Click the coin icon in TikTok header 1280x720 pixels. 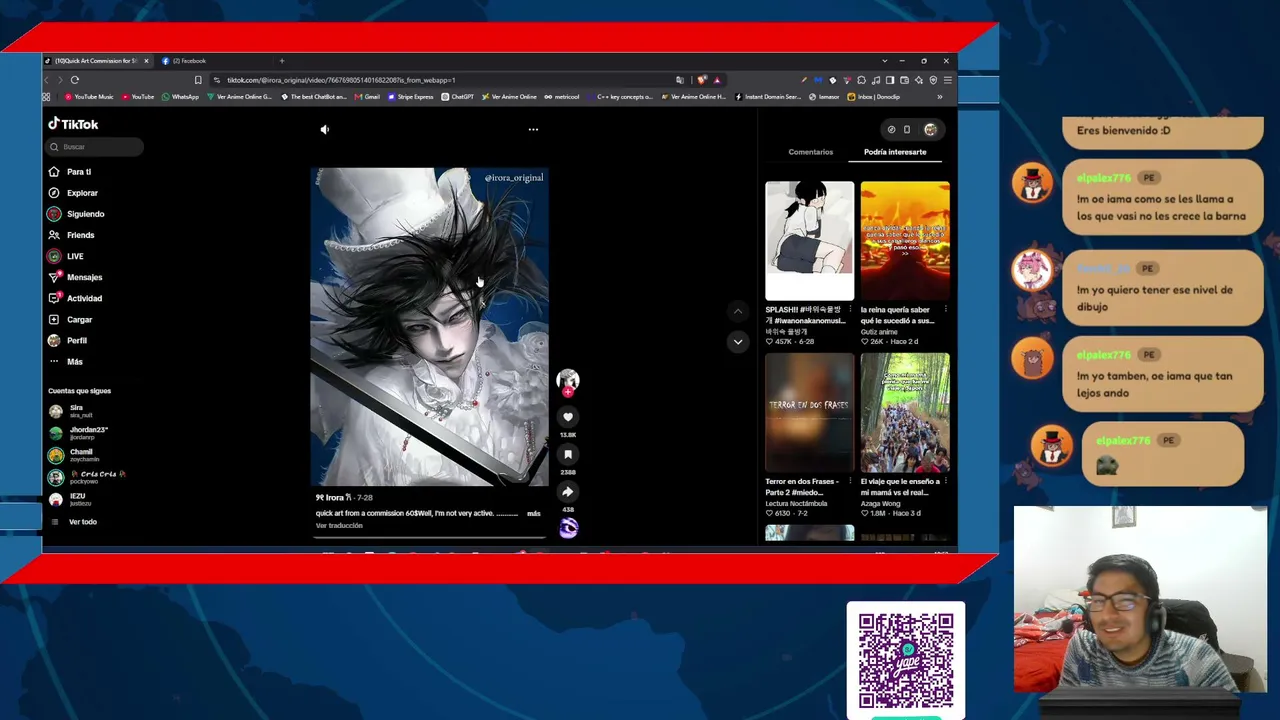[891, 129]
